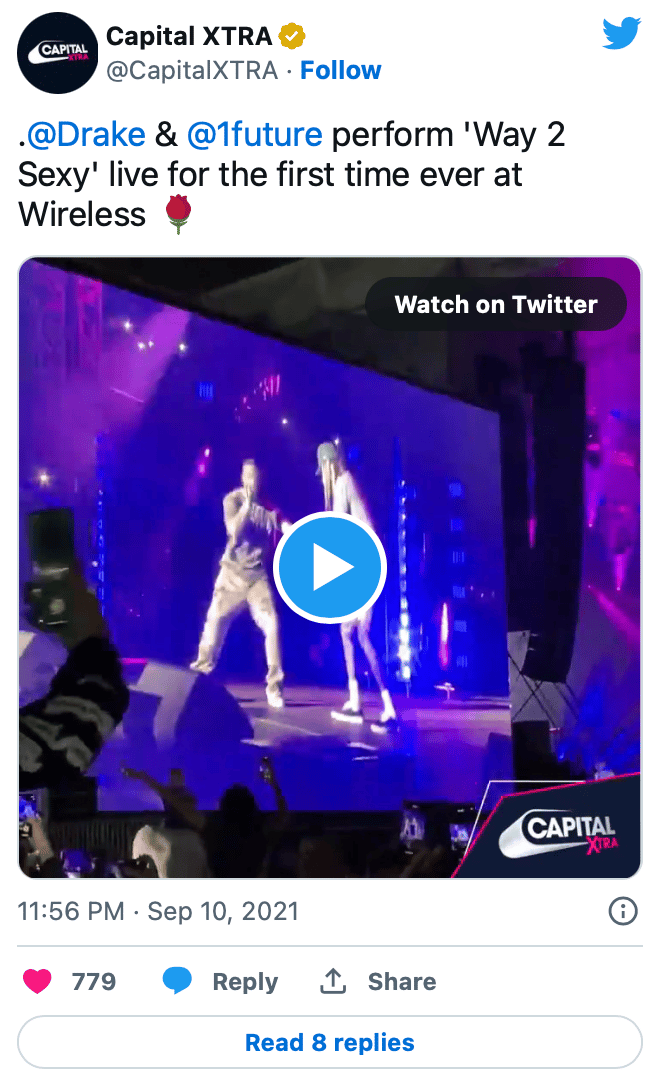Play the Wireless performance video

click(329, 568)
